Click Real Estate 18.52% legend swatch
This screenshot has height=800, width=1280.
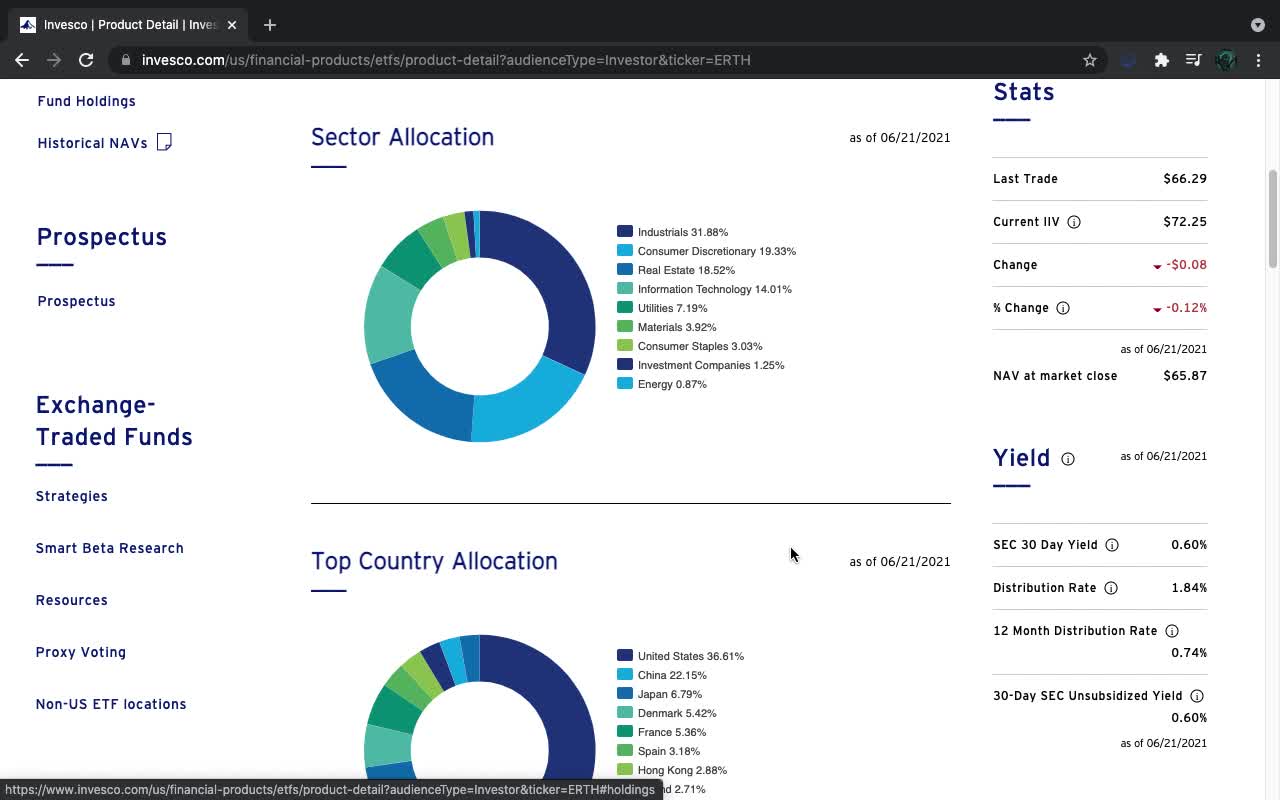[x=625, y=269]
